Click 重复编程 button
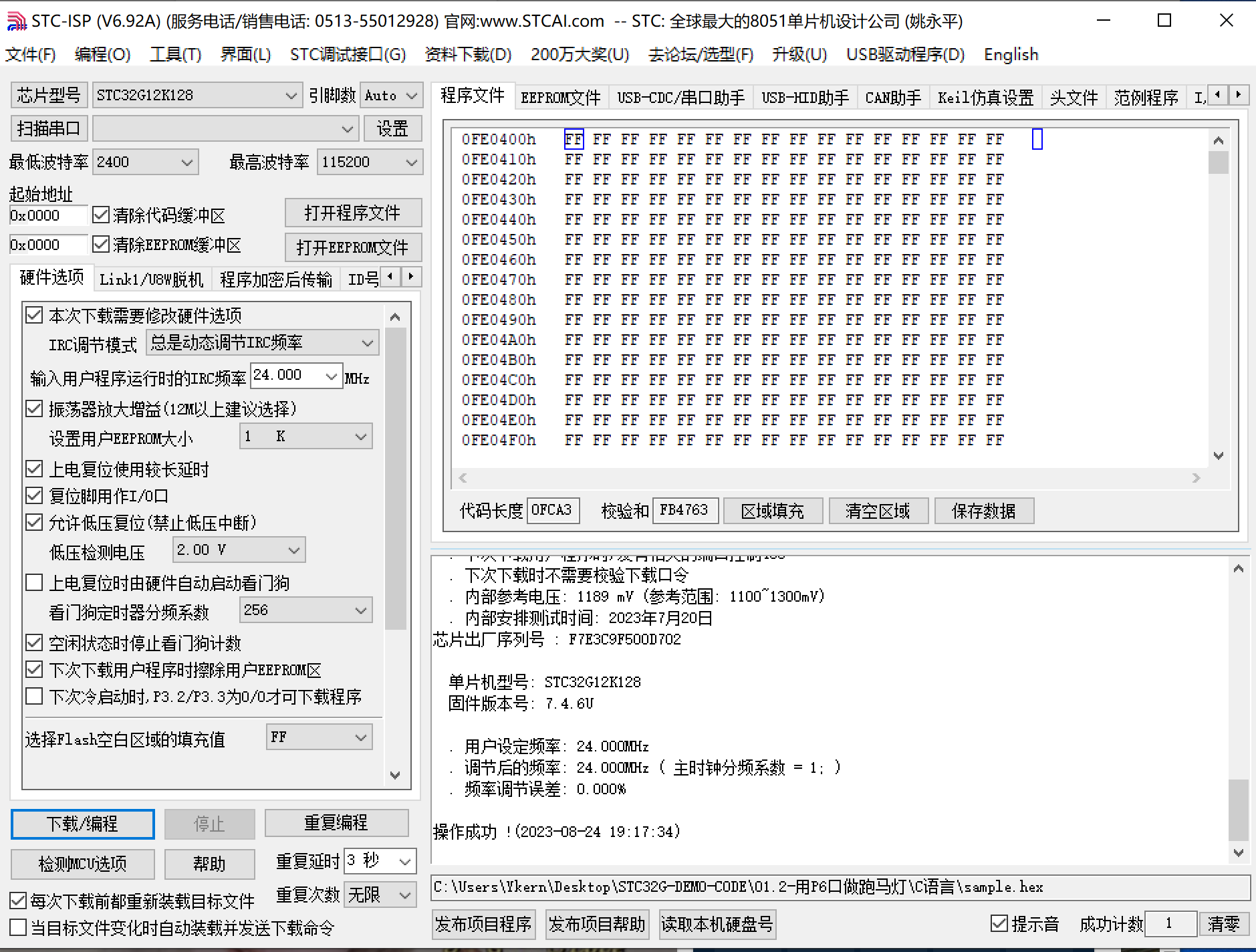Image resolution: width=1256 pixels, height=952 pixels. click(336, 822)
